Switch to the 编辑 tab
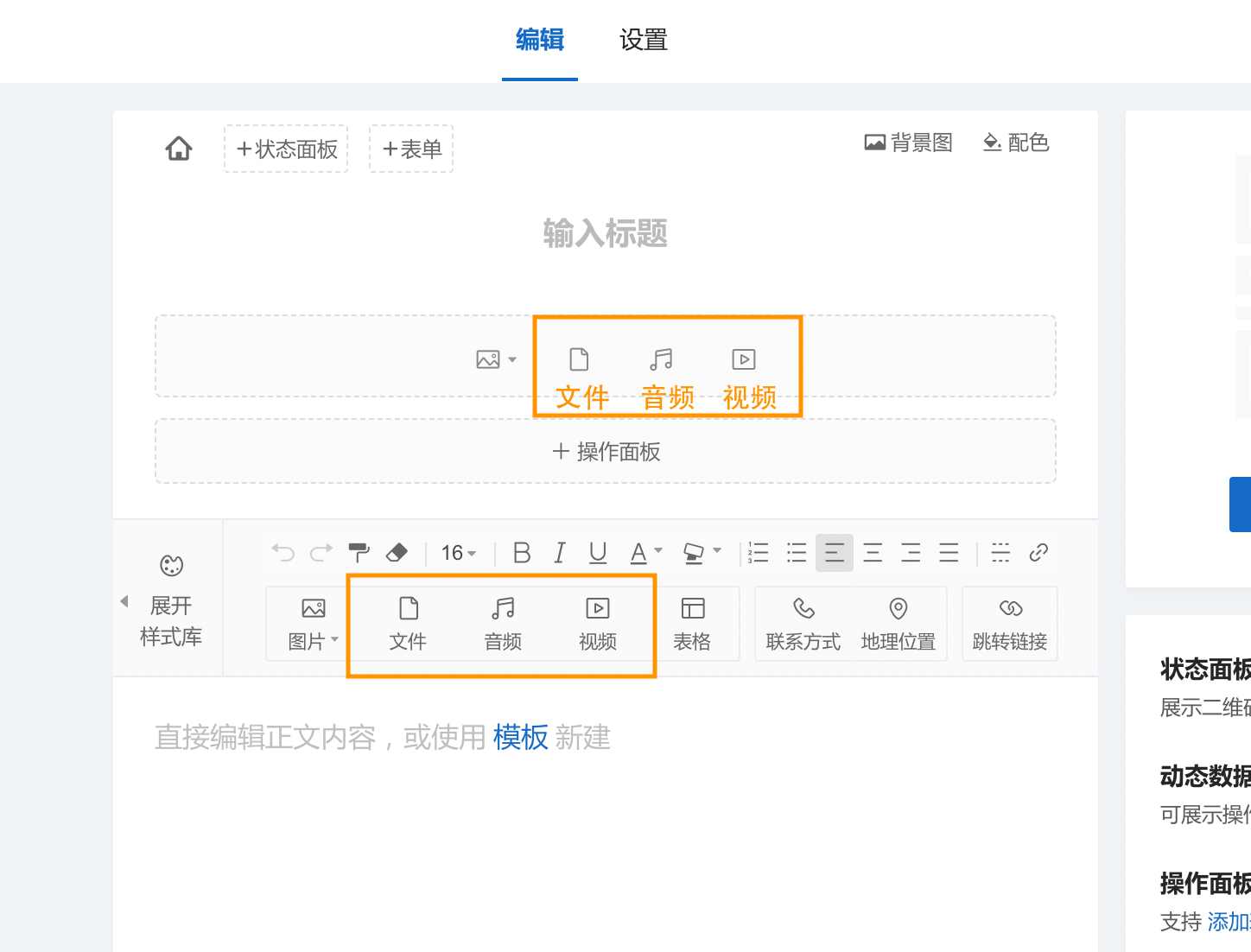Screen dimensions: 1251x952 pyautogui.click(x=540, y=40)
